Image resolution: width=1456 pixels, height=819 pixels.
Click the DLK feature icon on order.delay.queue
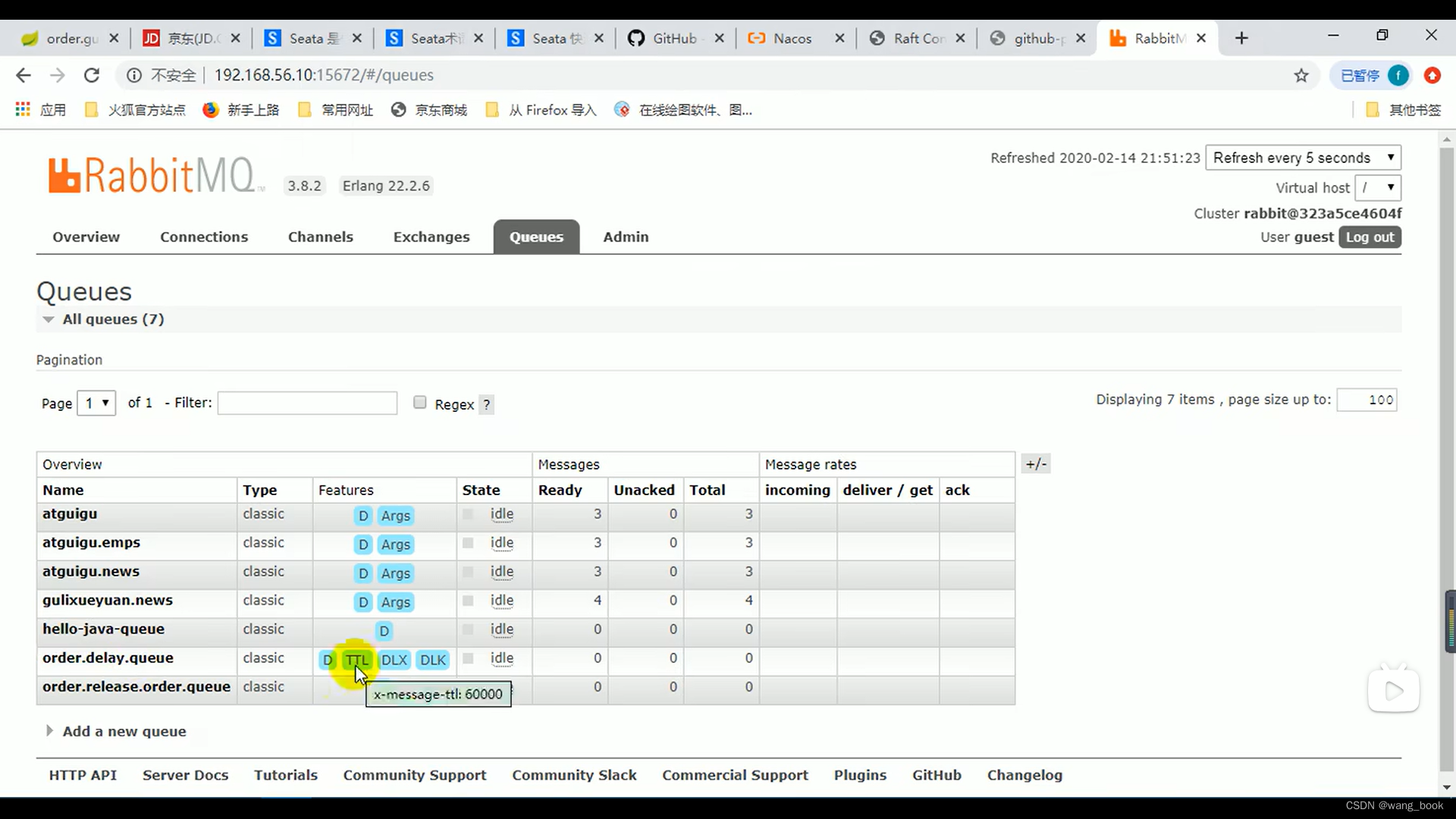(433, 659)
